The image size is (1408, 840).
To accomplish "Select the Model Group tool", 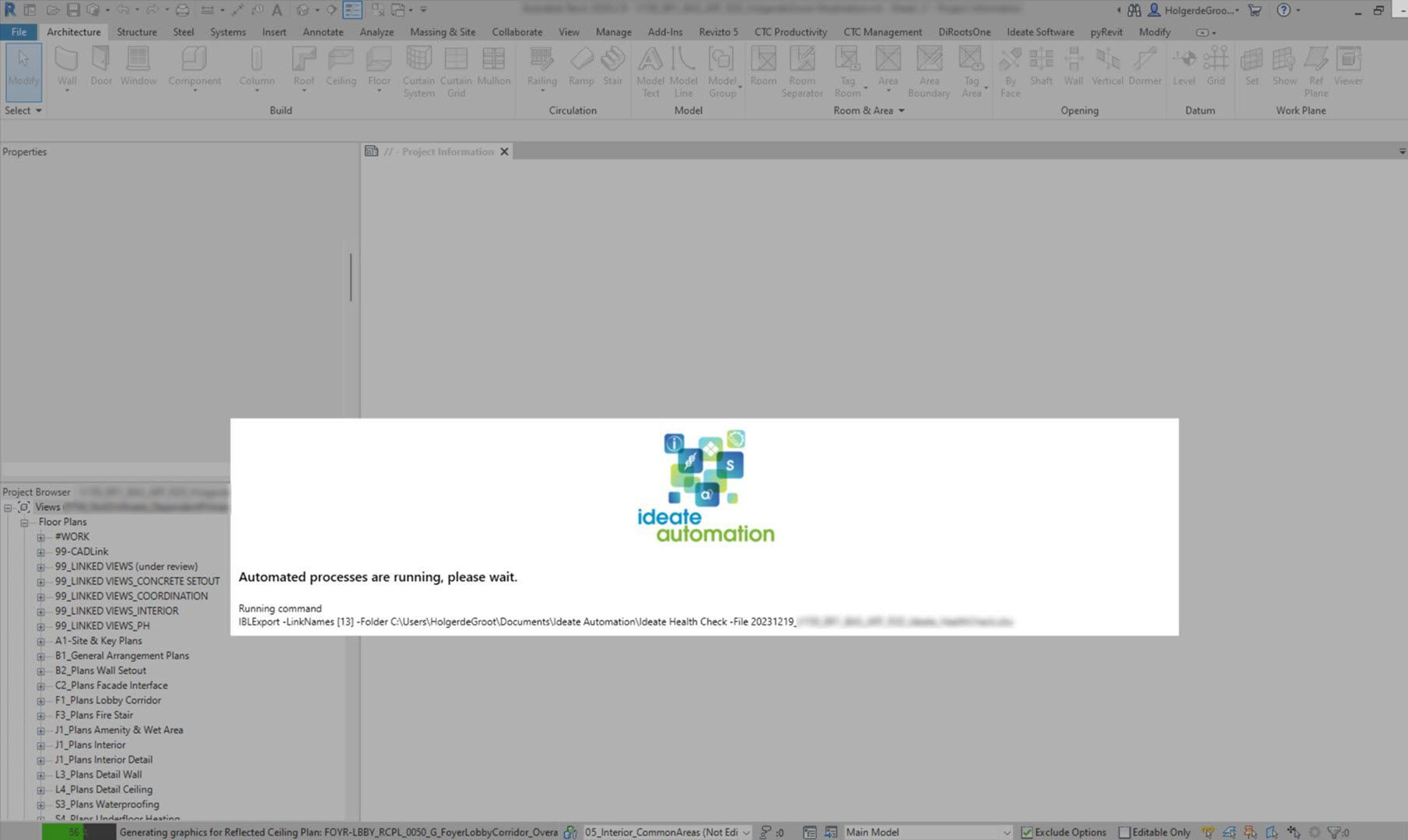I will coord(722,72).
